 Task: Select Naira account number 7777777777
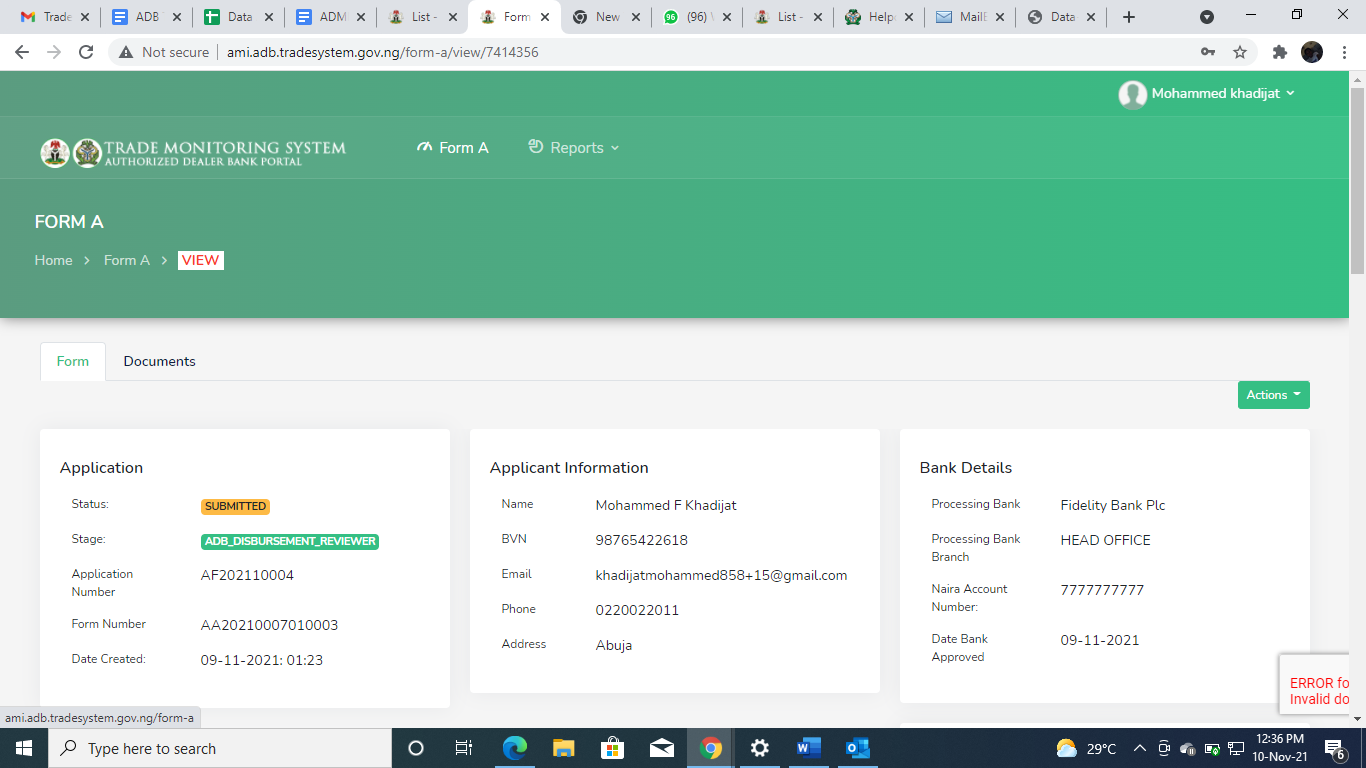[x=1102, y=590]
